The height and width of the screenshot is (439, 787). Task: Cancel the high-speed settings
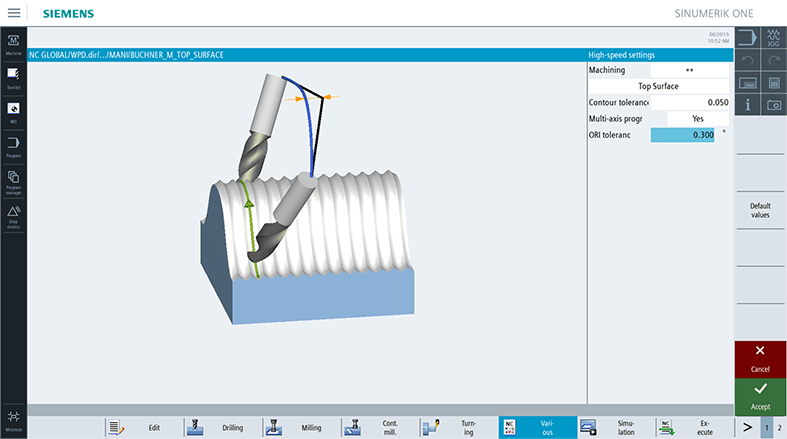760,359
